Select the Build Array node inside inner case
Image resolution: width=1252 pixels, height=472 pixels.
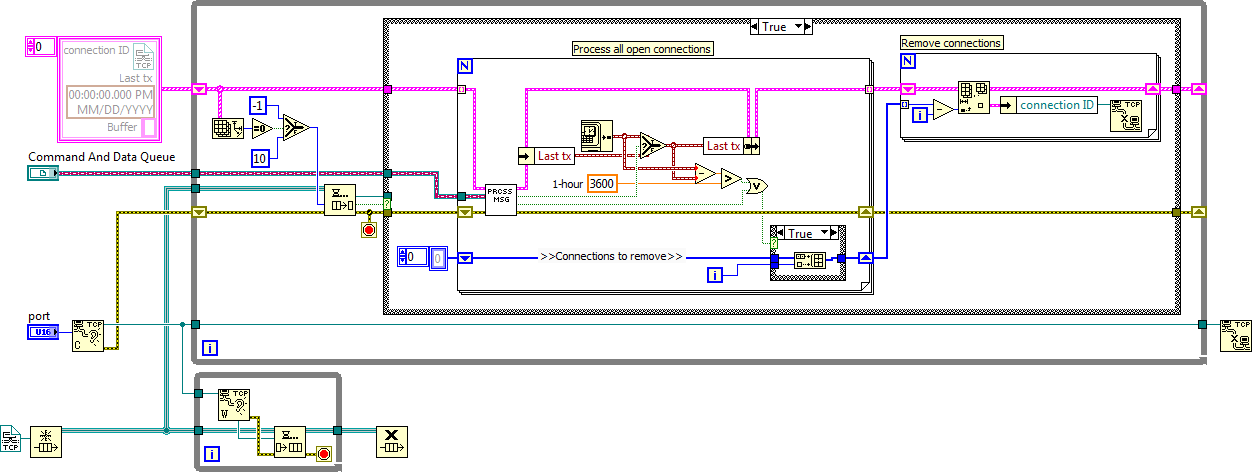click(808, 260)
